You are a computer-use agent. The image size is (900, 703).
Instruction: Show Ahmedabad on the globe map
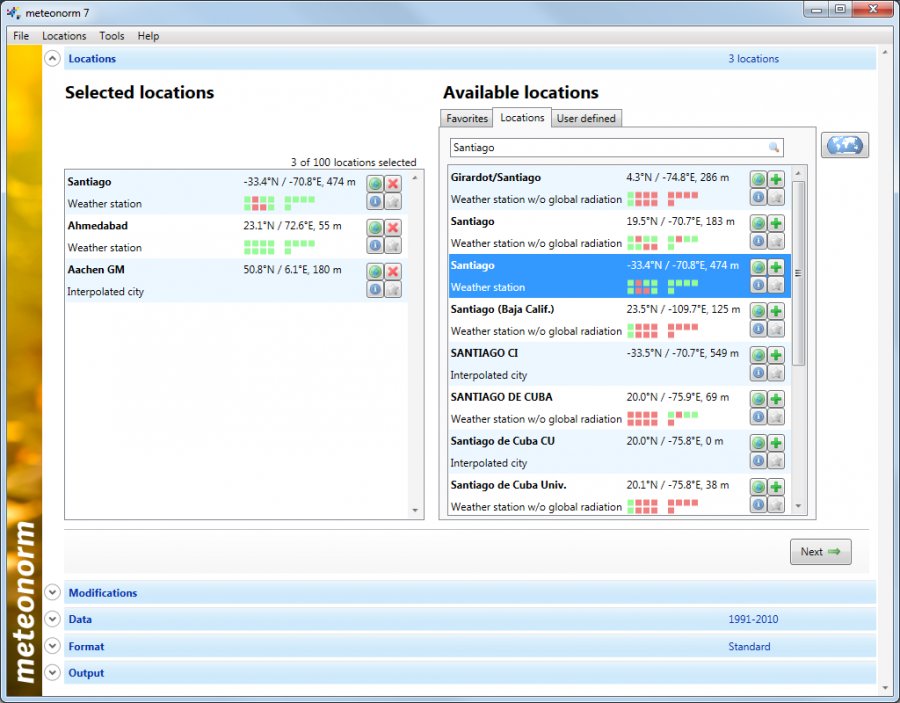tap(375, 228)
